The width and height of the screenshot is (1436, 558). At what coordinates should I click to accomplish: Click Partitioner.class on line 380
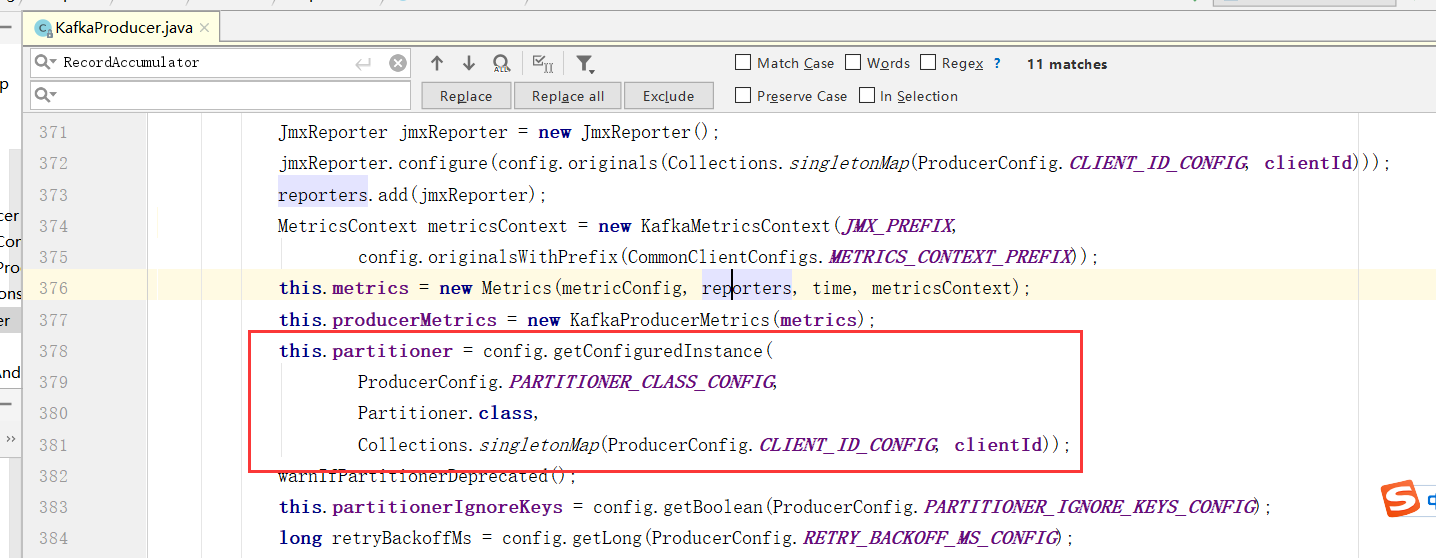pyautogui.click(x=445, y=413)
